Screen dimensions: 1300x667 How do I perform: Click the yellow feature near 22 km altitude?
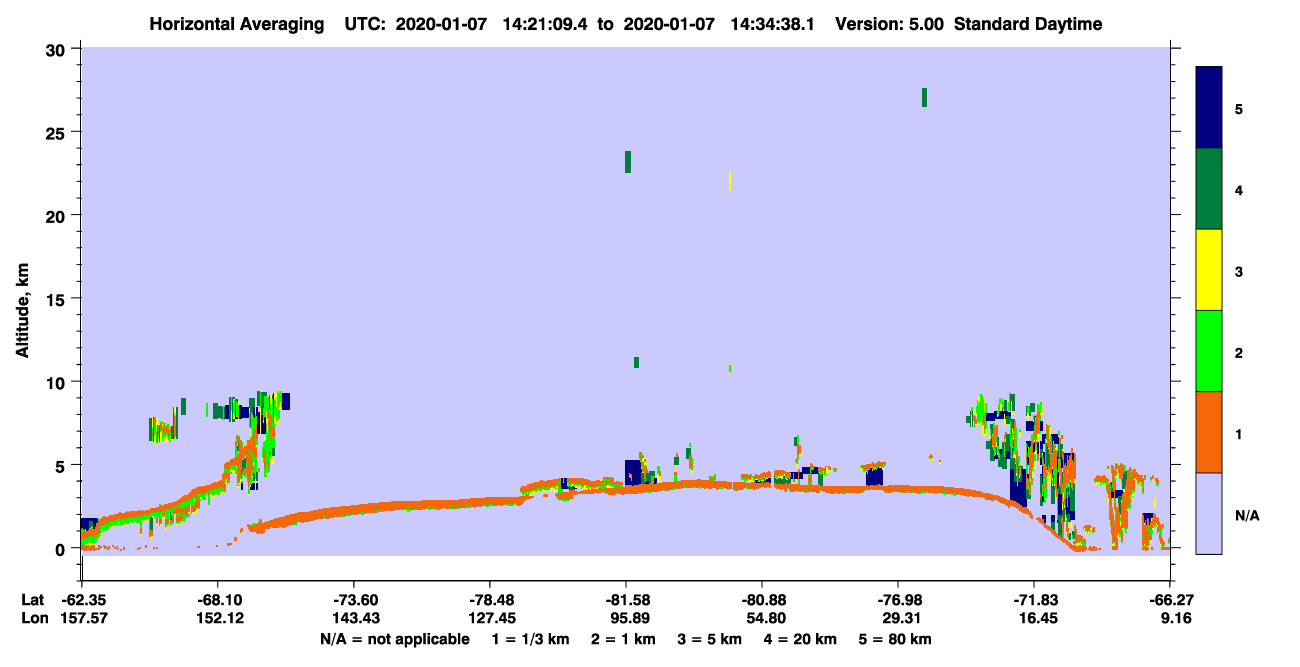[x=731, y=181]
